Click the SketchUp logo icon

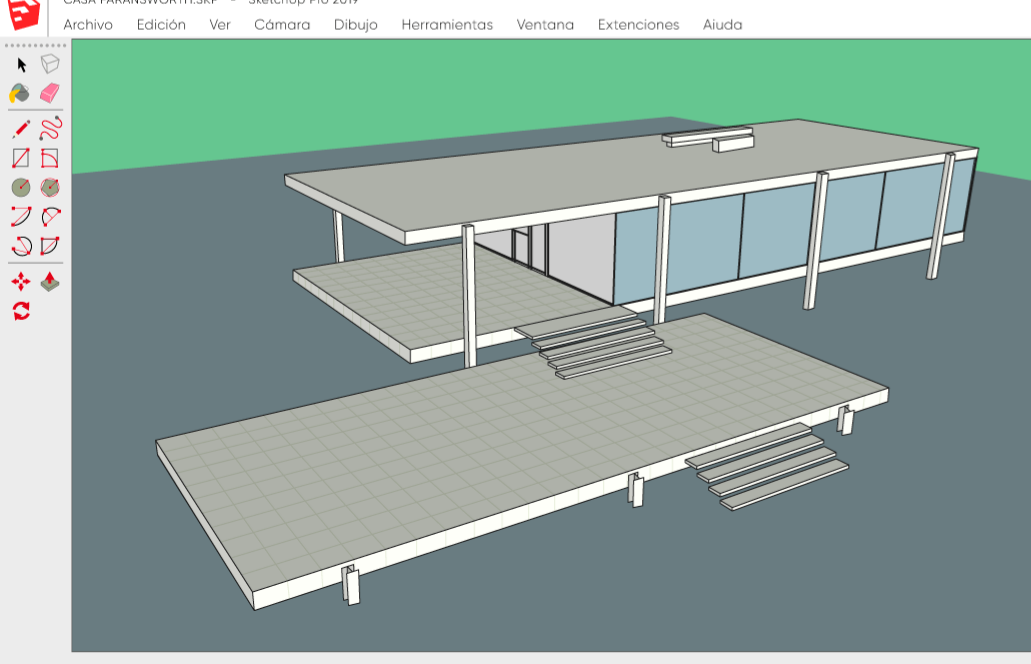click(23, 14)
